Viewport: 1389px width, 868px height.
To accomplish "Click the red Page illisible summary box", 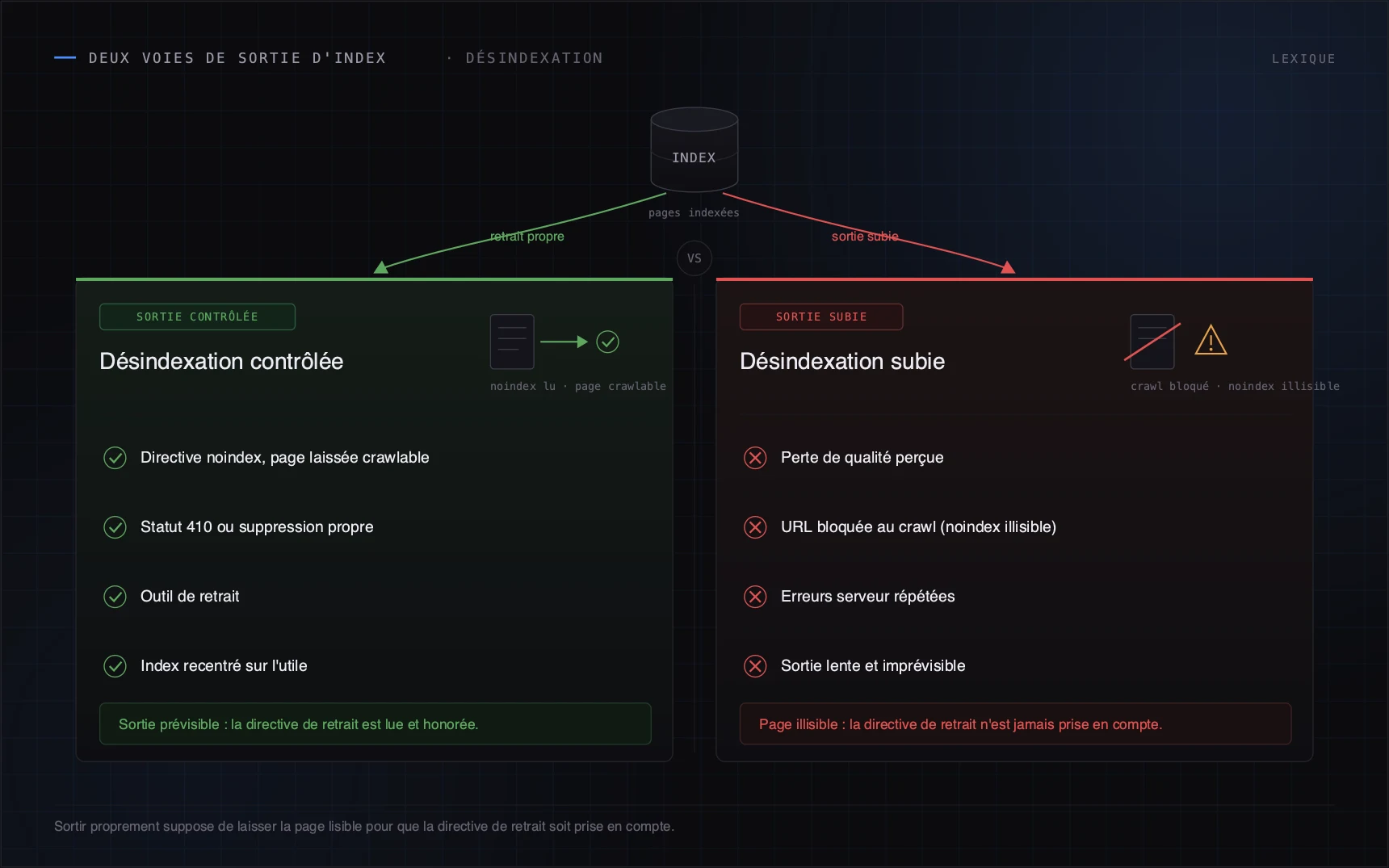I will [x=1015, y=724].
